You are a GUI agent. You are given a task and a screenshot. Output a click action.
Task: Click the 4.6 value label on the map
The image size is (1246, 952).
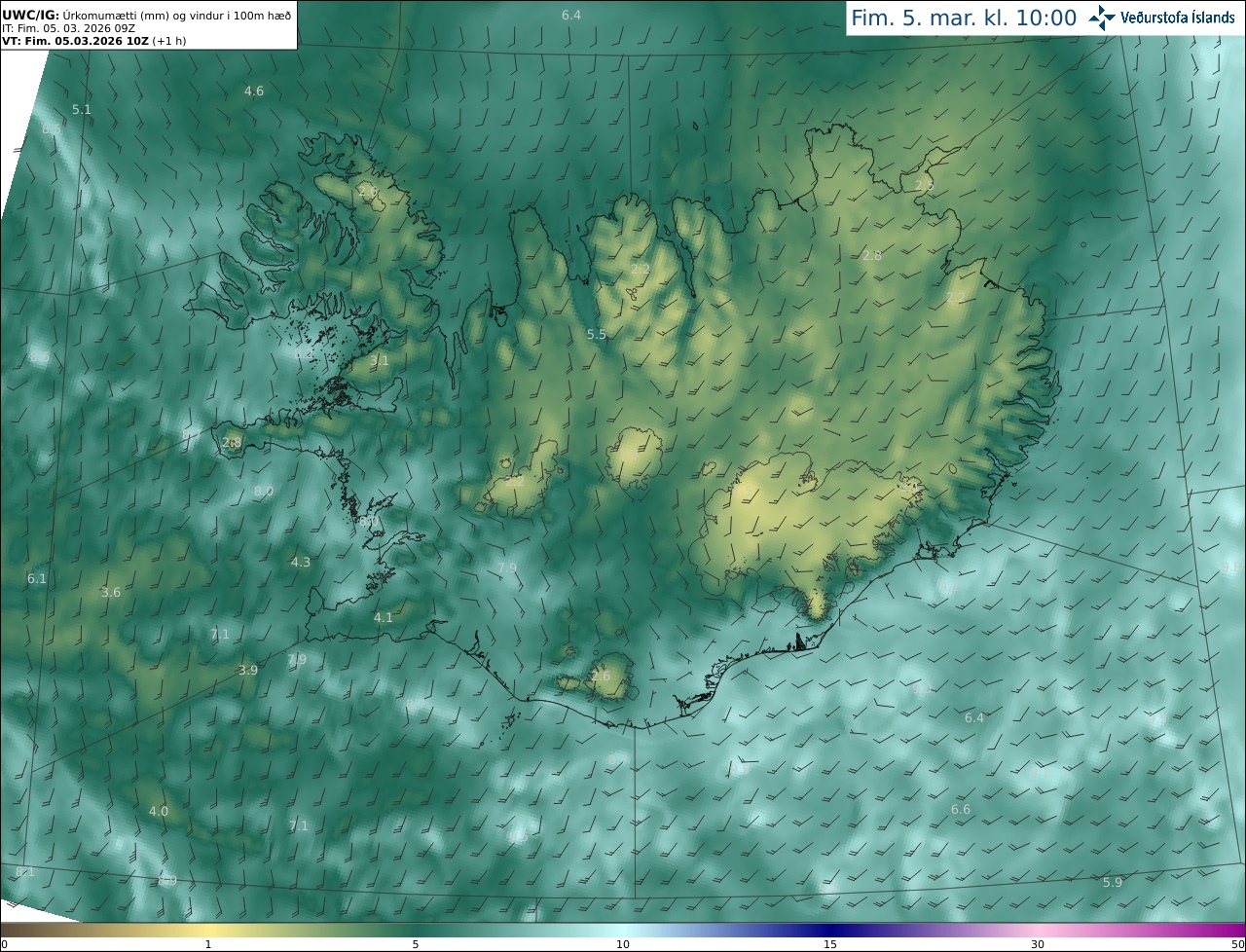(x=254, y=92)
